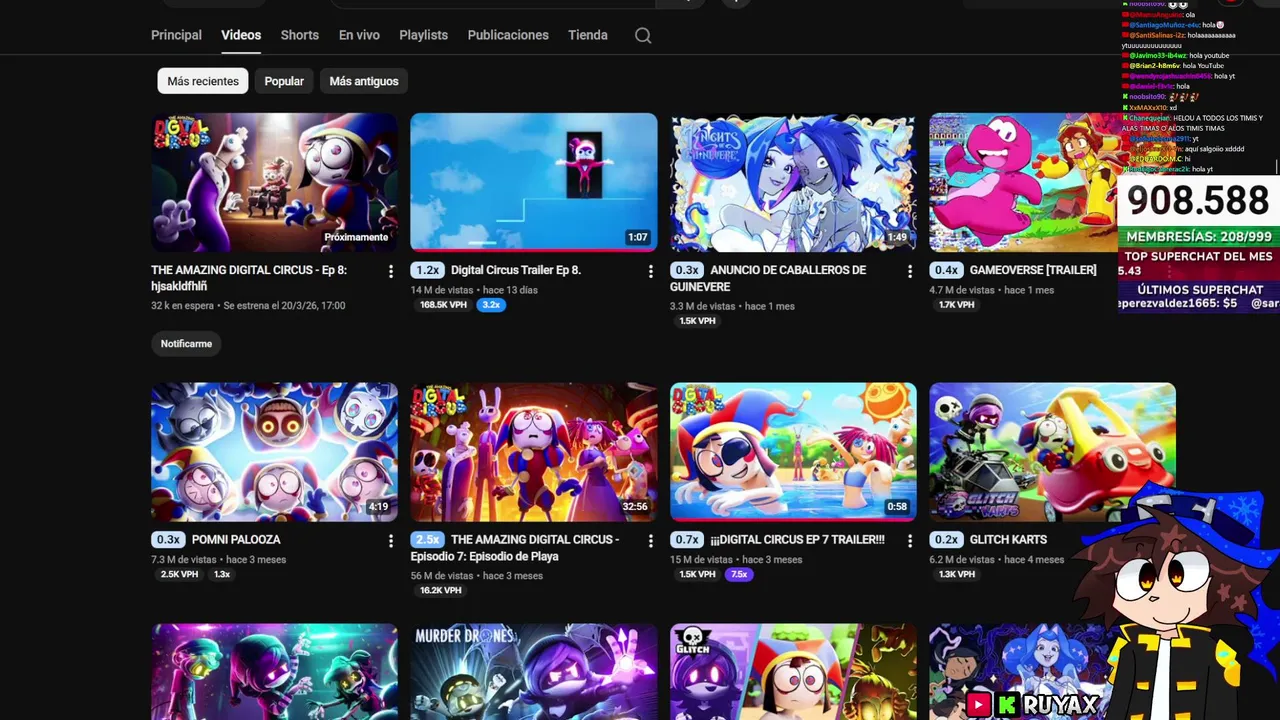This screenshot has height=720, width=1280.
Task: Open the GAMEOVERSE [TRAILER] title link
Action: 1032,270
